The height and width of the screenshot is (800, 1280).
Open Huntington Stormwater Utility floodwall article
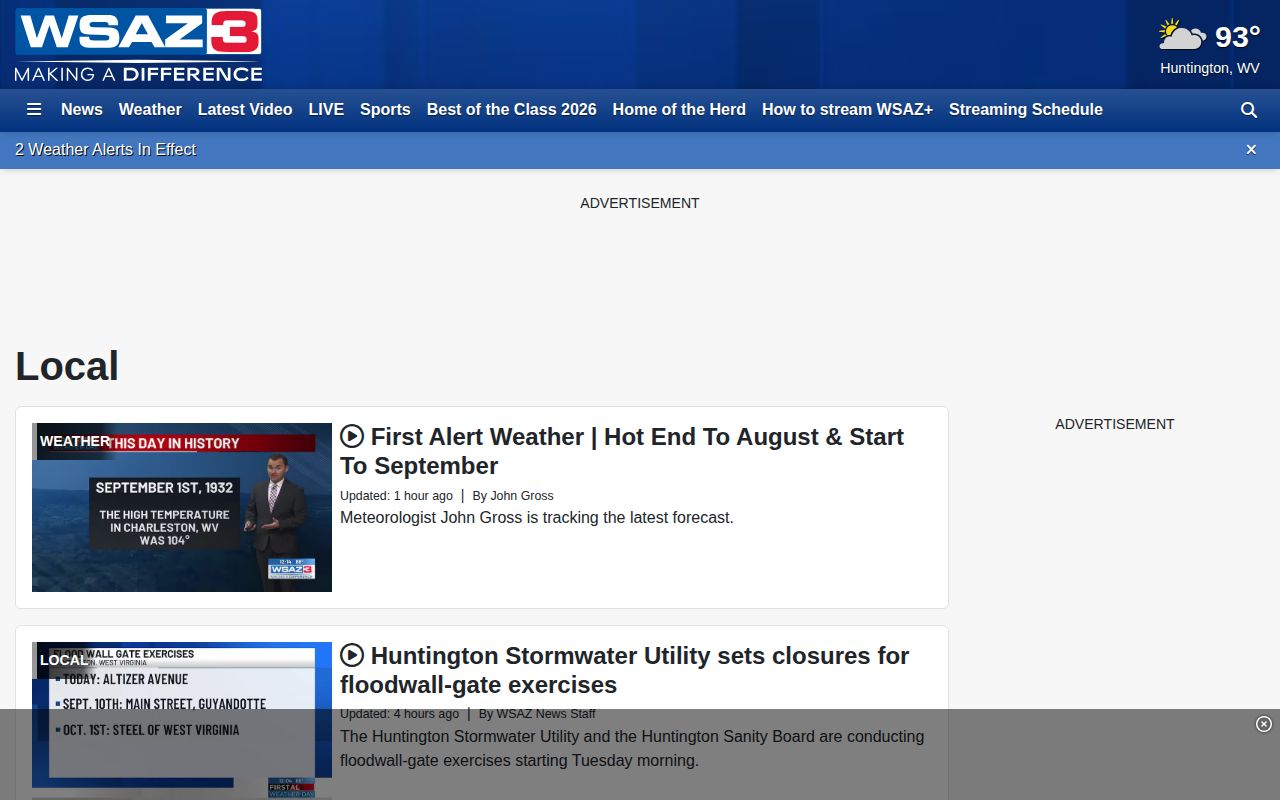pos(625,670)
